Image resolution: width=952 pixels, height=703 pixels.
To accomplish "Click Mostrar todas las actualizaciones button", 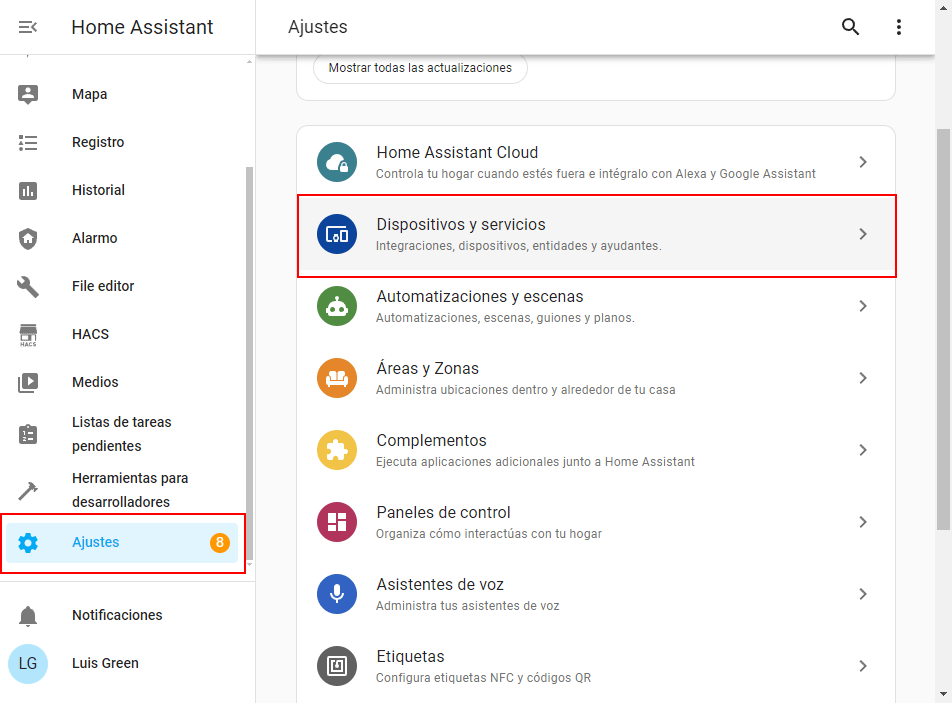I will click(420, 68).
